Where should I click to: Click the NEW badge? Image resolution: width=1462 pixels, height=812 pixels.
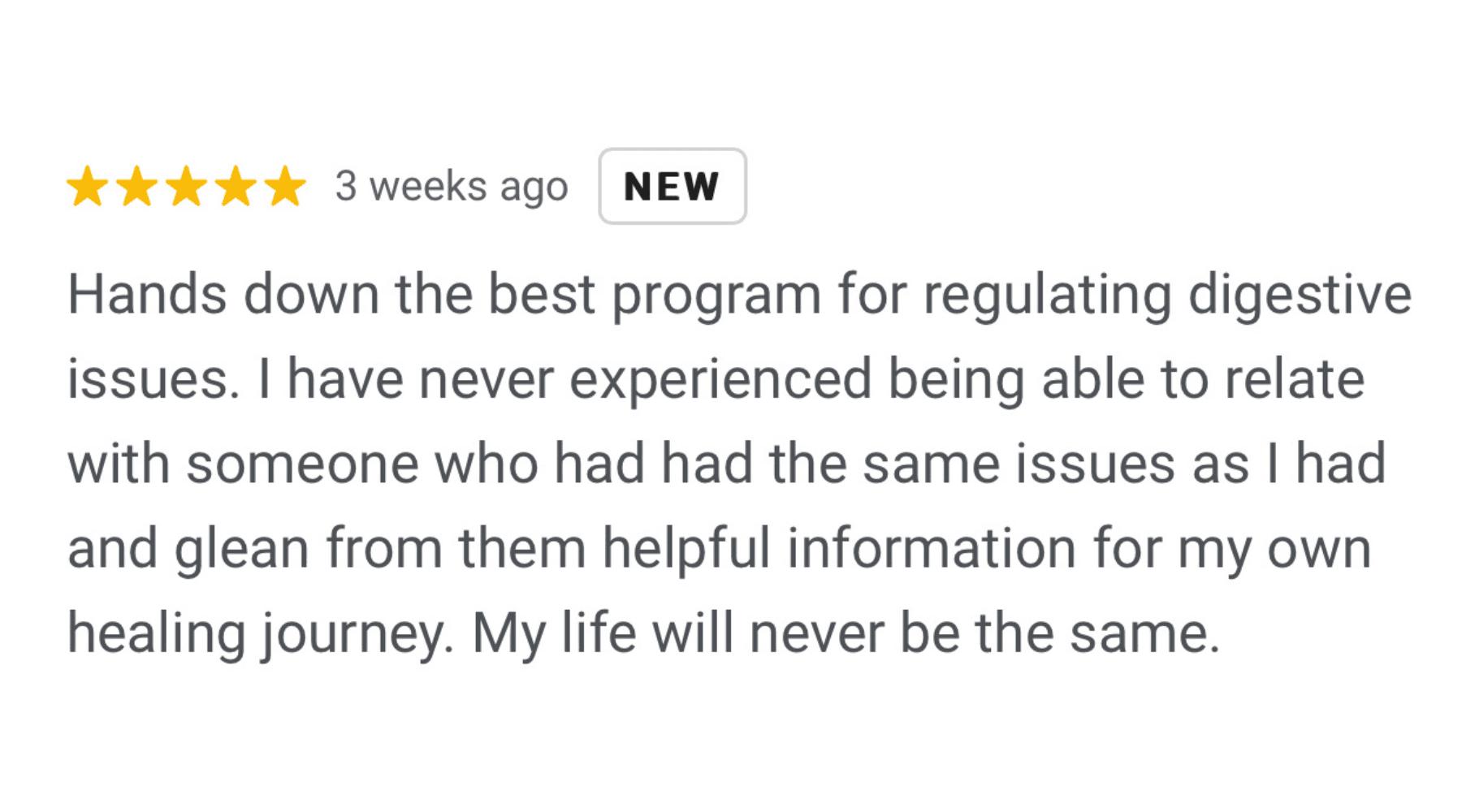[673, 186]
